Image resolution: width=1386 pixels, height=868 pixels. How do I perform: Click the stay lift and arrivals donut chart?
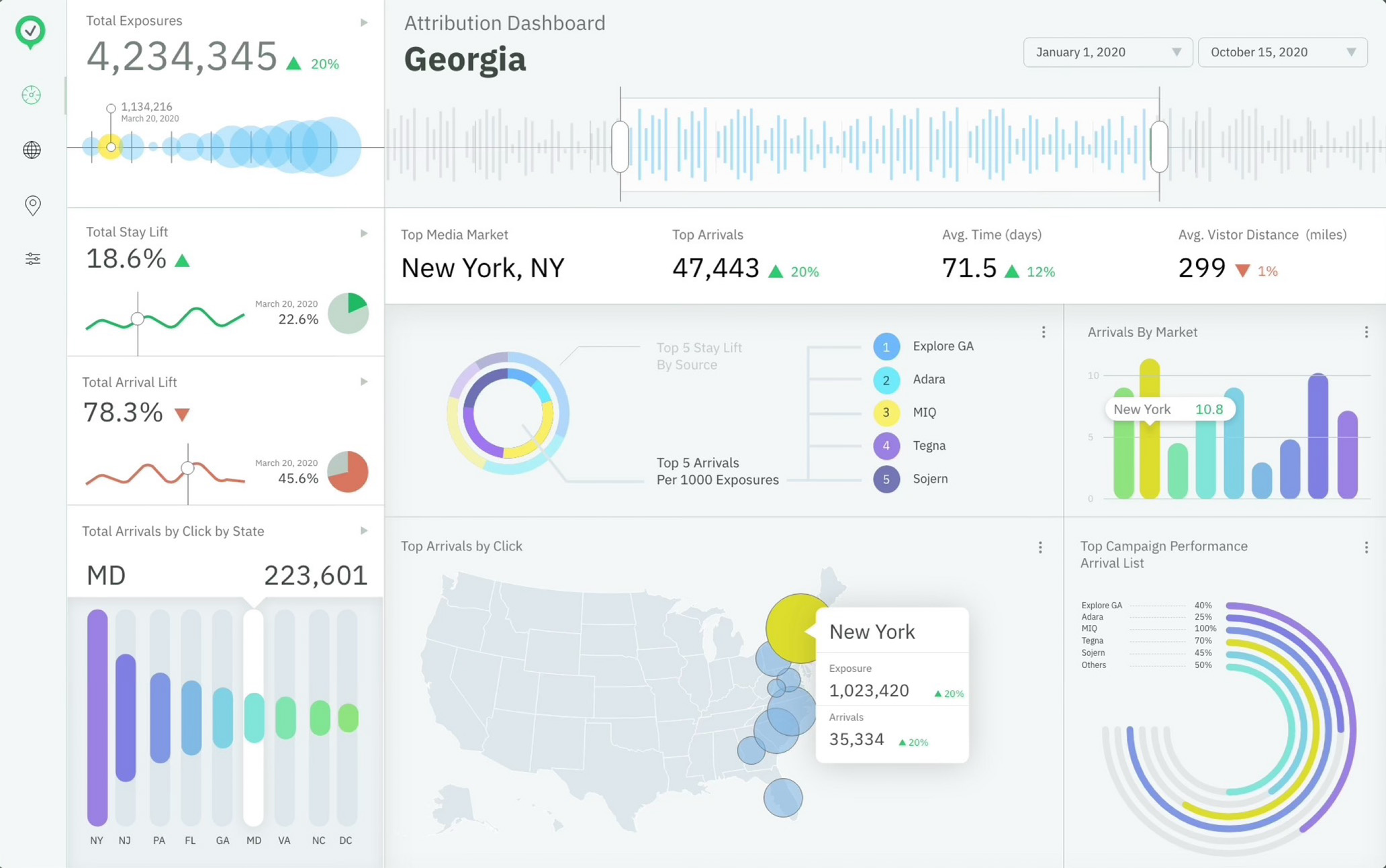tap(508, 413)
